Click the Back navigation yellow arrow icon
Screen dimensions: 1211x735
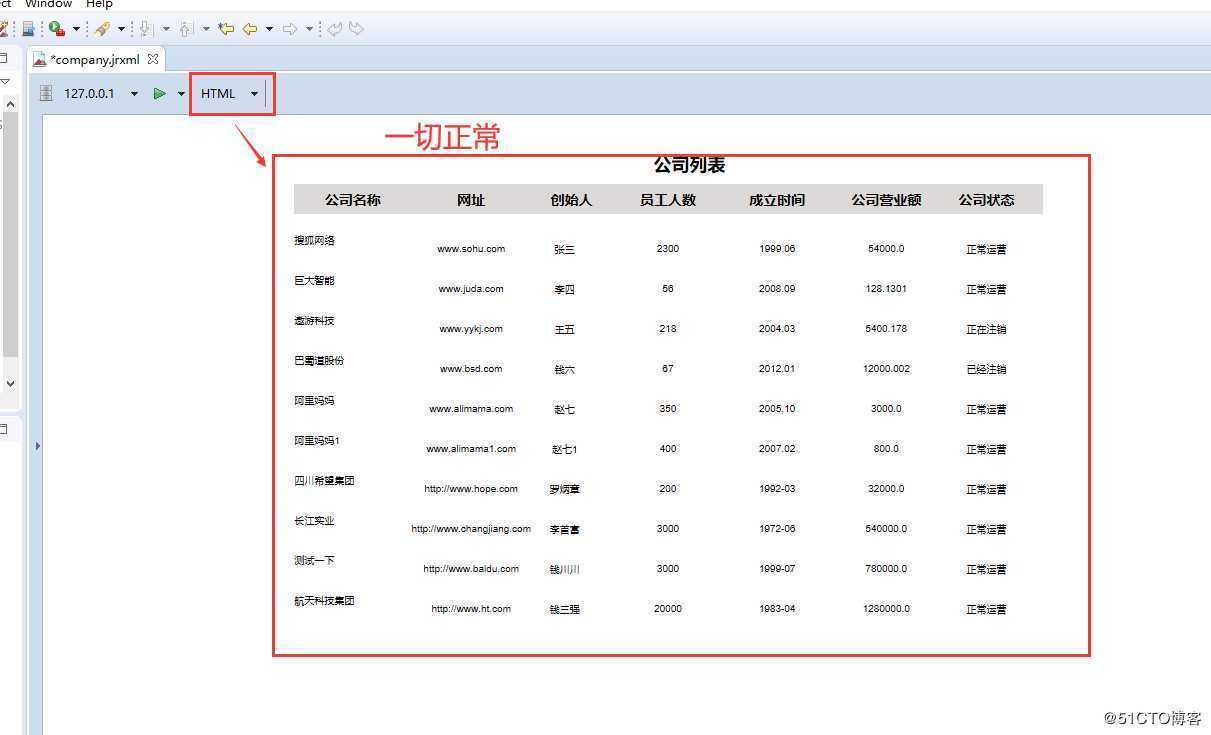(x=249, y=28)
